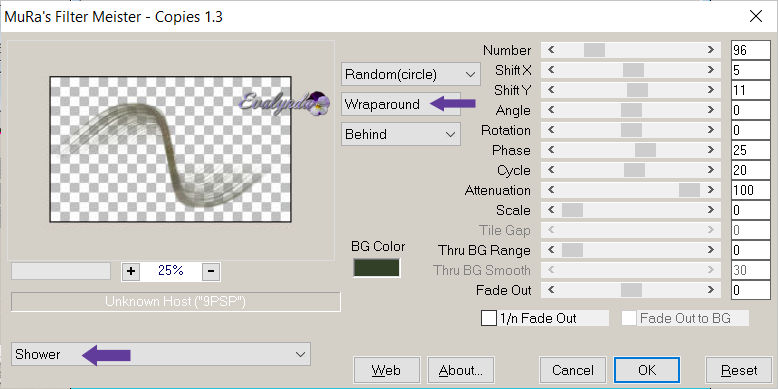Click the Number value field showing 96
The image size is (778, 389).
coord(751,50)
